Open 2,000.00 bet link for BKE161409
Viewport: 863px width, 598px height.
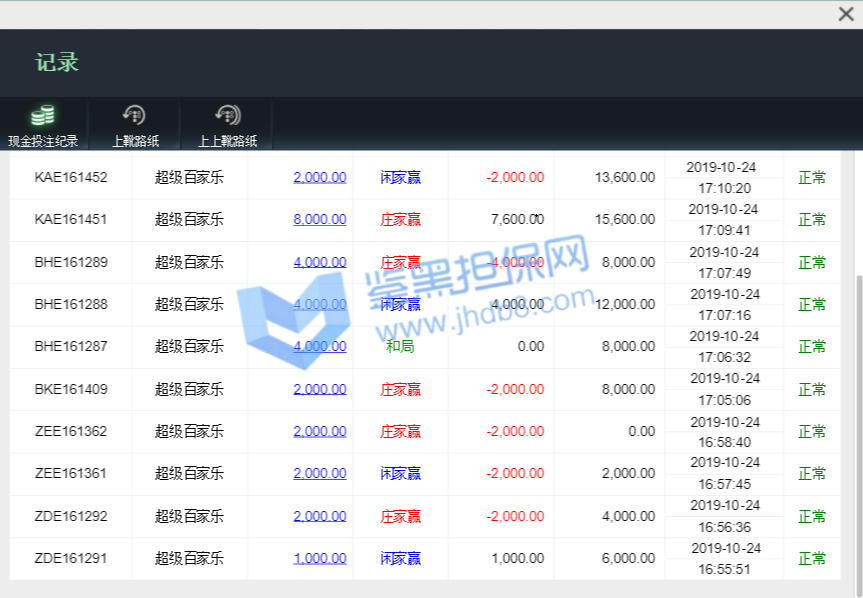click(x=320, y=389)
